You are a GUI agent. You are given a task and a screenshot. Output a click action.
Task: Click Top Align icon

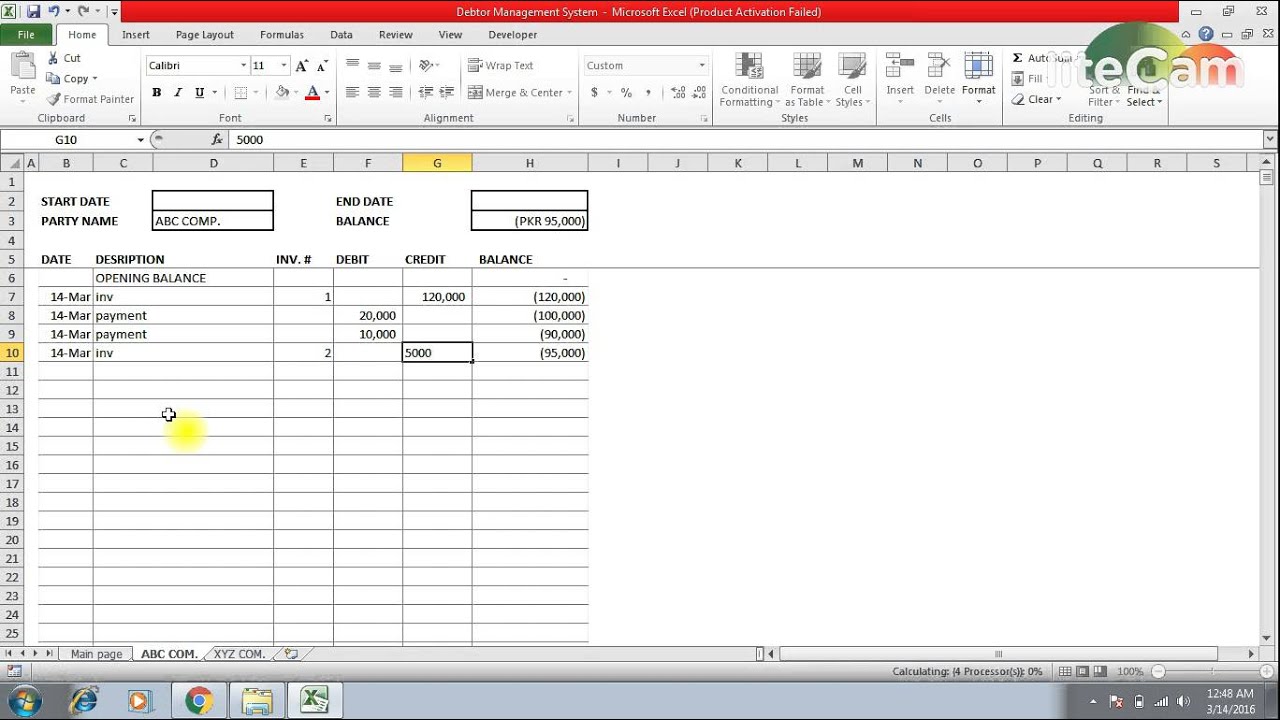[352, 65]
